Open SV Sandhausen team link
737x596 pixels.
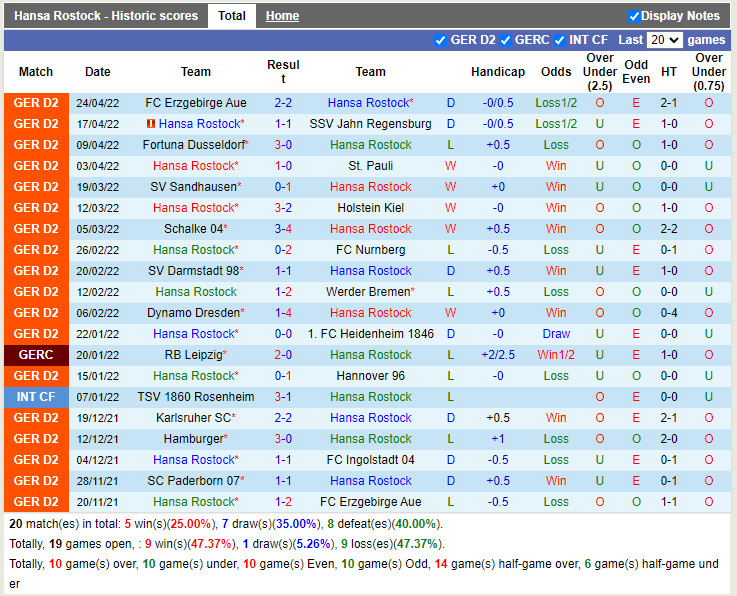[x=193, y=187]
